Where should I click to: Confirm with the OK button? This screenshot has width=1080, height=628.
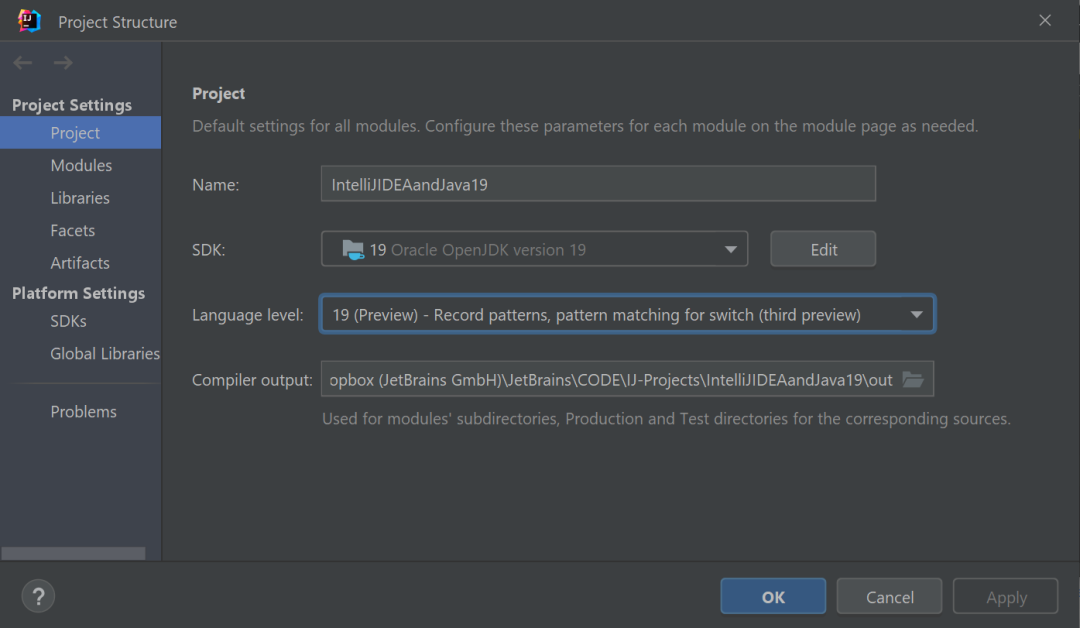(x=773, y=596)
